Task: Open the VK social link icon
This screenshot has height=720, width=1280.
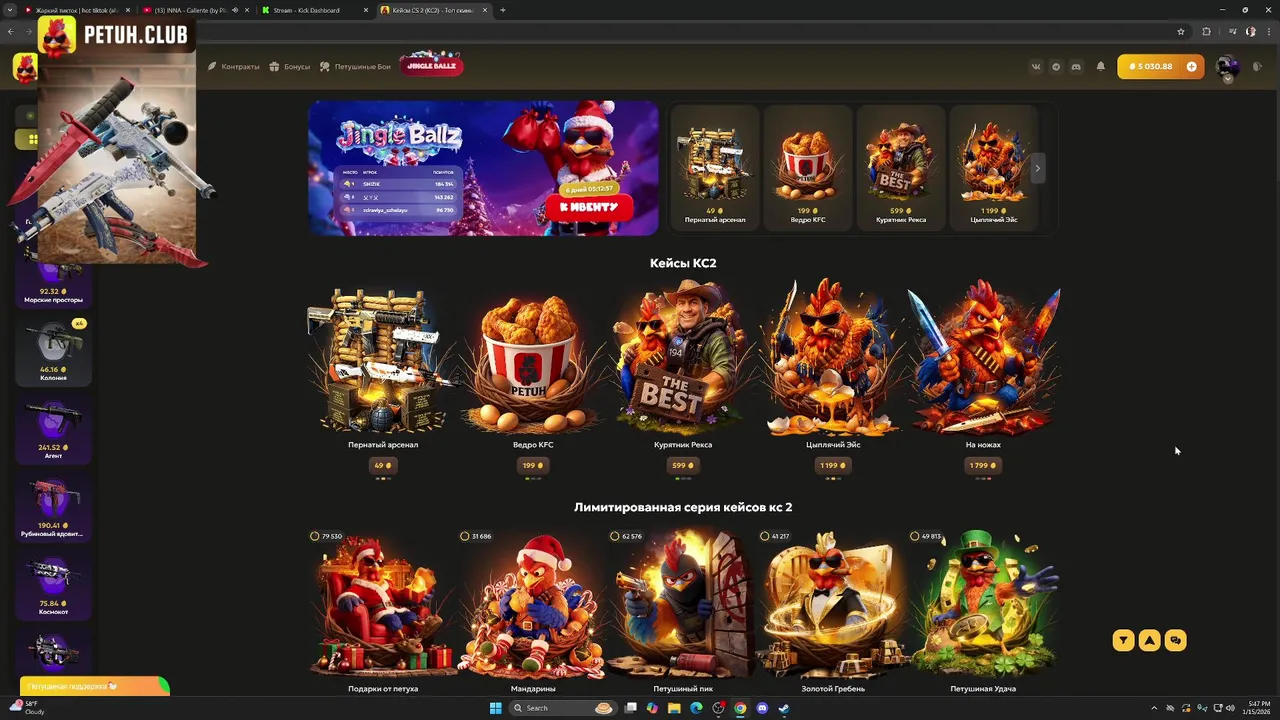Action: pyautogui.click(x=1036, y=67)
